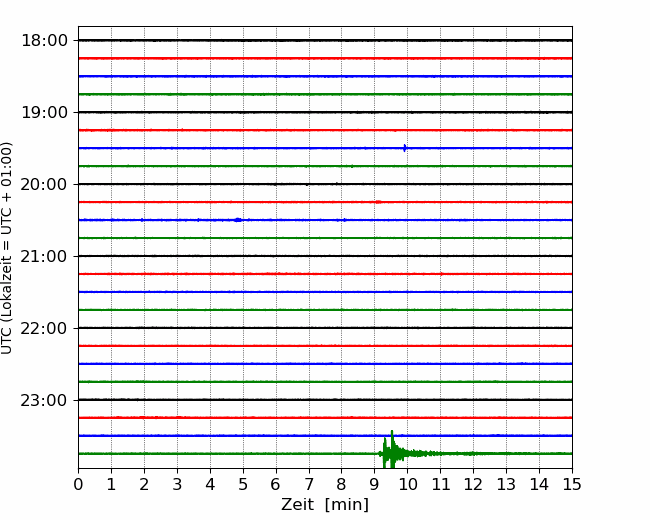This screenshot has height=520, width=650.
Task: Select the 21:00 label on the vertical axis
Action: coord(44,256)
